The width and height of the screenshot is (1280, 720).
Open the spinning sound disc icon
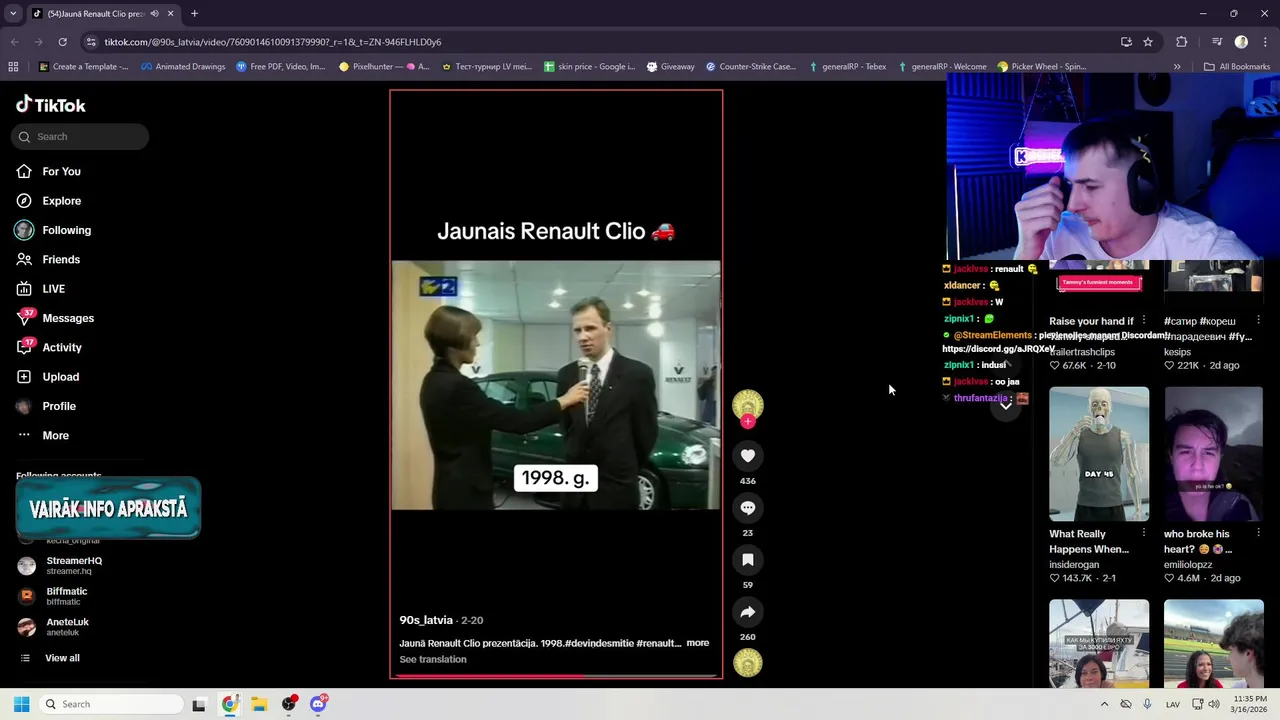coord(748,663)
